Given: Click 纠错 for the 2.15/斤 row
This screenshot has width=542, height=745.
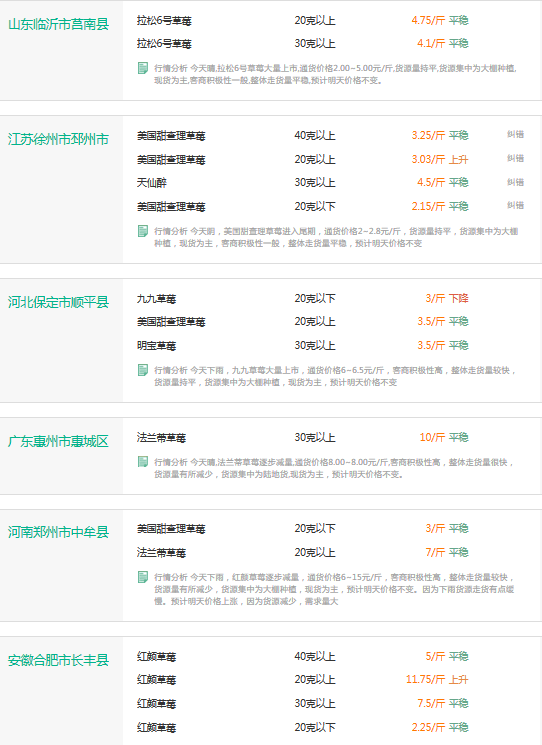Looking at the screenshot, I should point(515,205).
